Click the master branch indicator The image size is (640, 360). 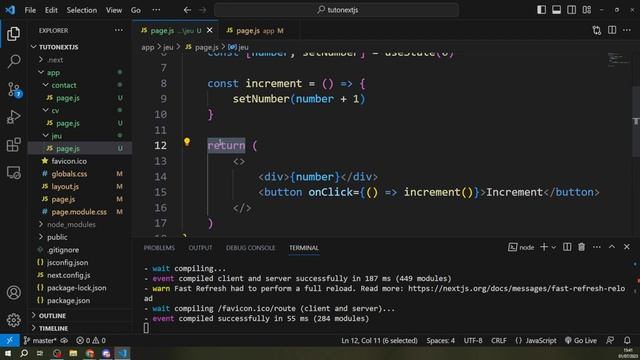coord(40,340)
